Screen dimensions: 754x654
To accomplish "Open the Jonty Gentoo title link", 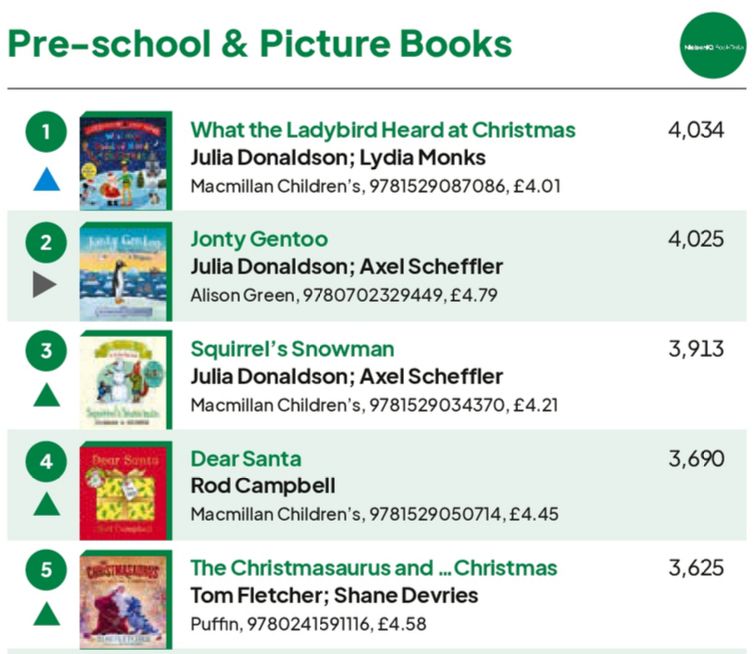I will 259,239.
